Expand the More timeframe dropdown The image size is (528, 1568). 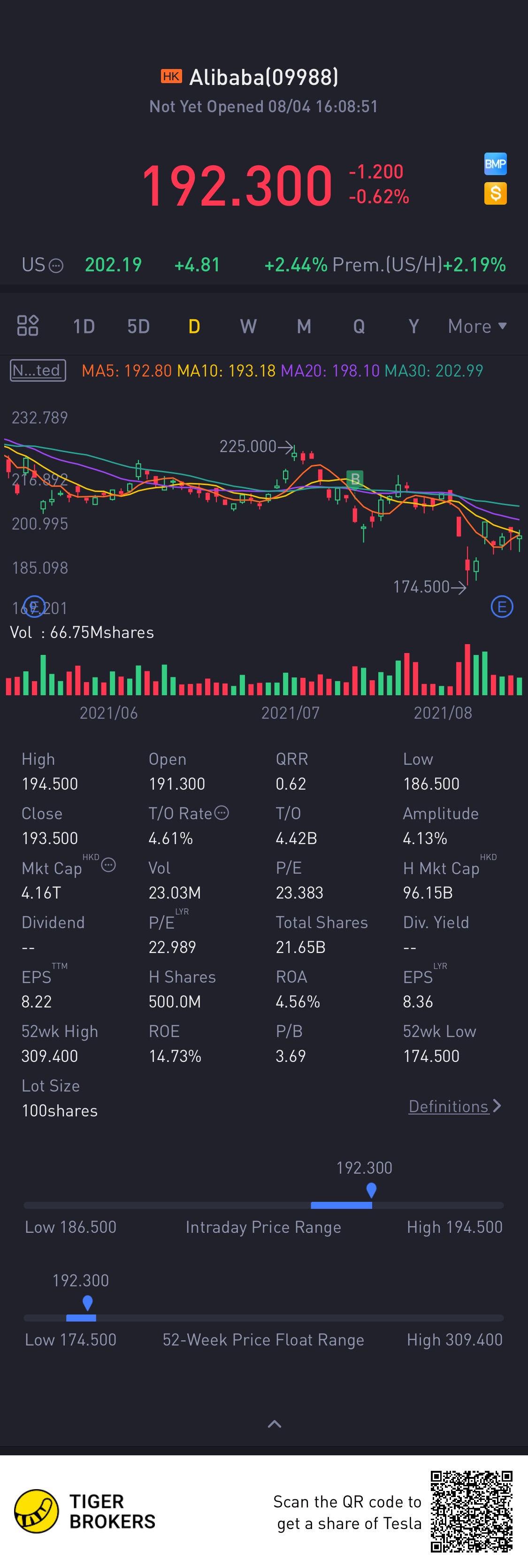coord(477,326)
